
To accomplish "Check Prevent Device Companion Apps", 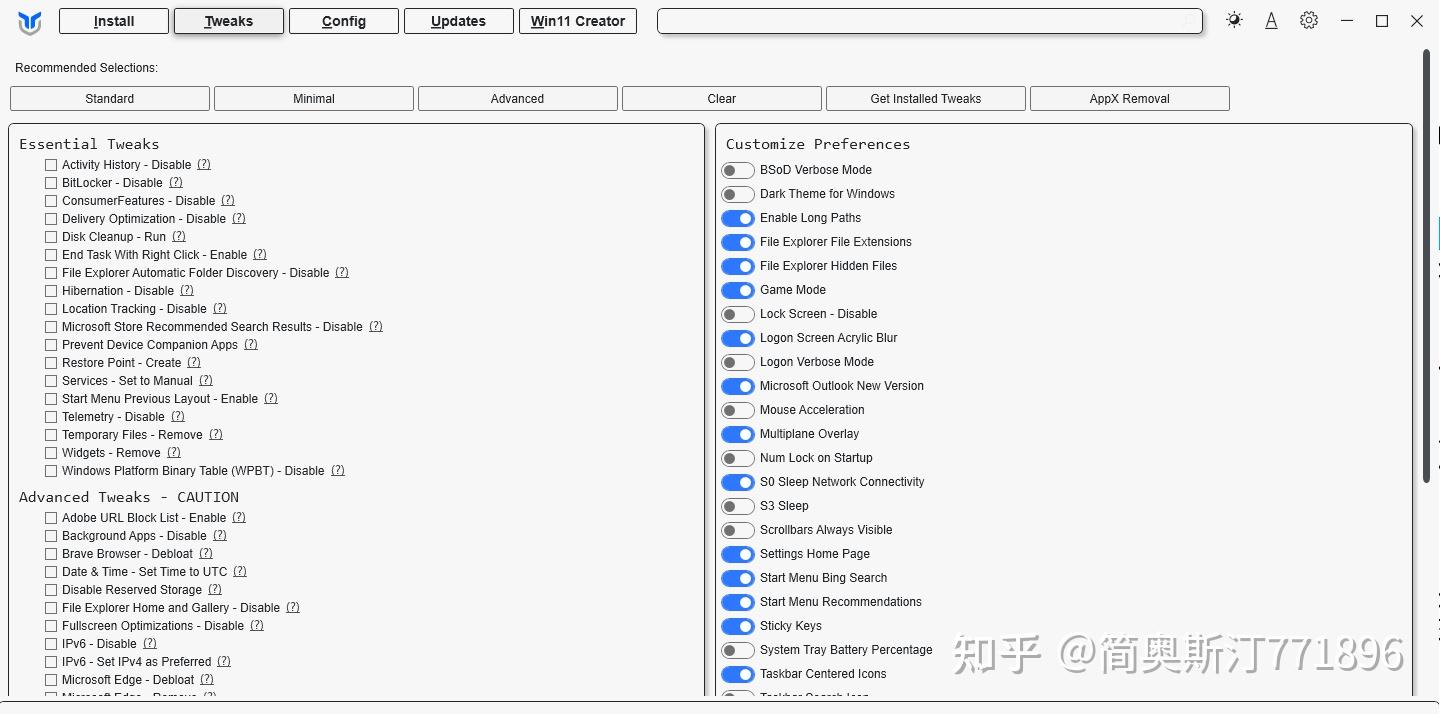I will point(51,345).
